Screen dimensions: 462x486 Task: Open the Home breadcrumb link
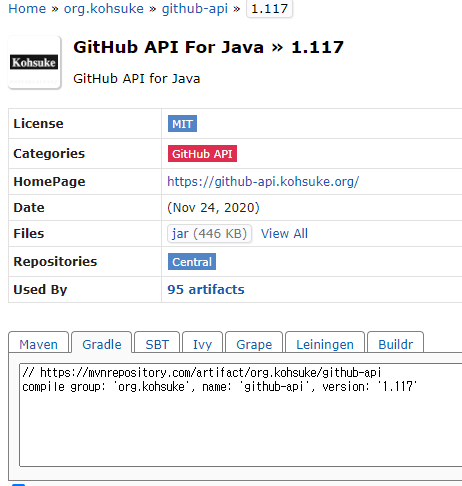(27, 9)
